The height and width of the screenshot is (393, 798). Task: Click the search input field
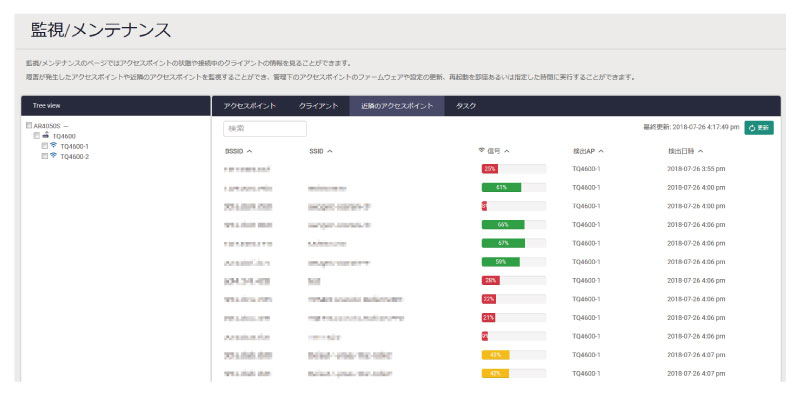(265, 129)
